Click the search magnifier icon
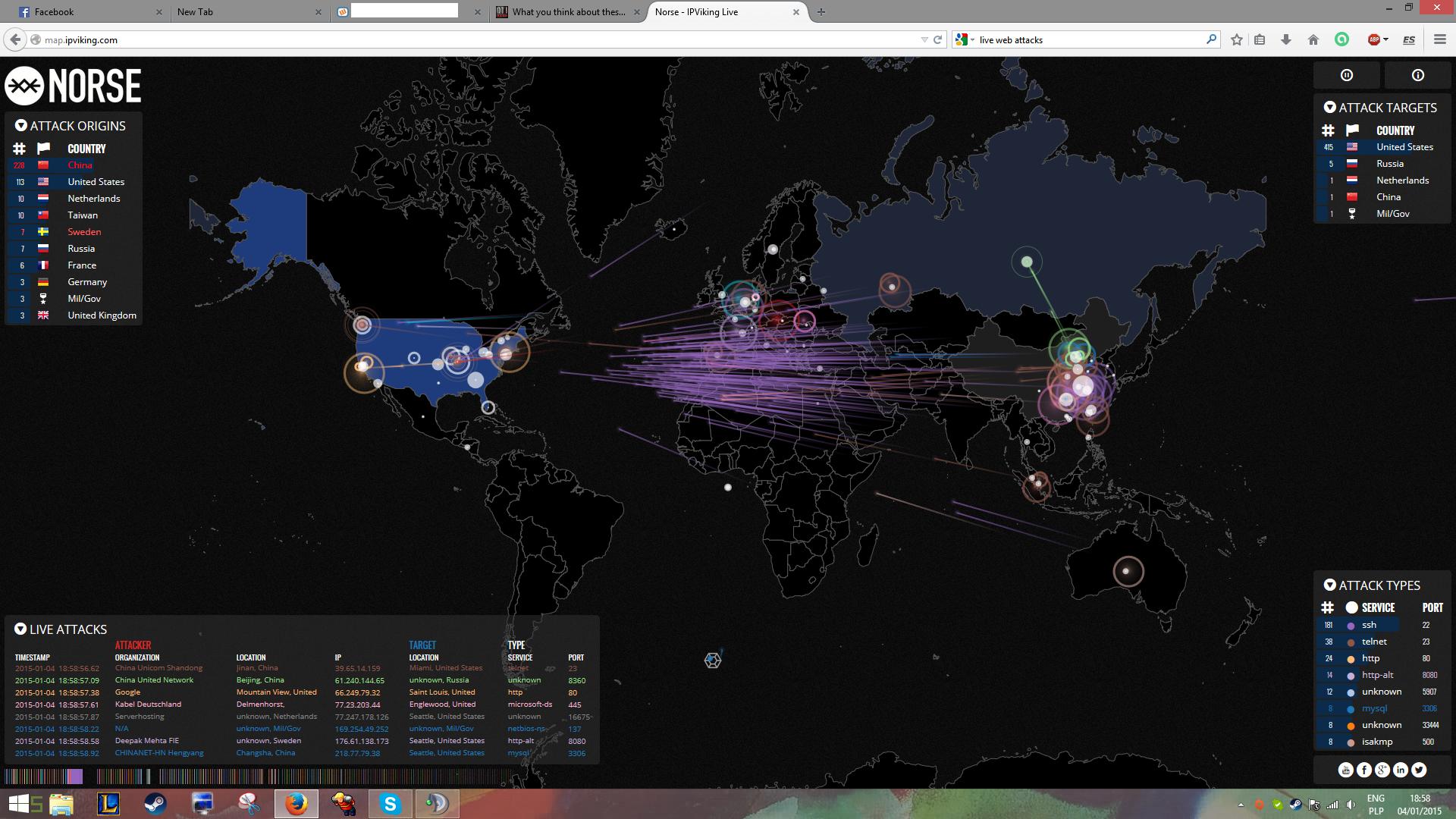This screenshot has width=1456, height=819. (x=1211, y=39)
